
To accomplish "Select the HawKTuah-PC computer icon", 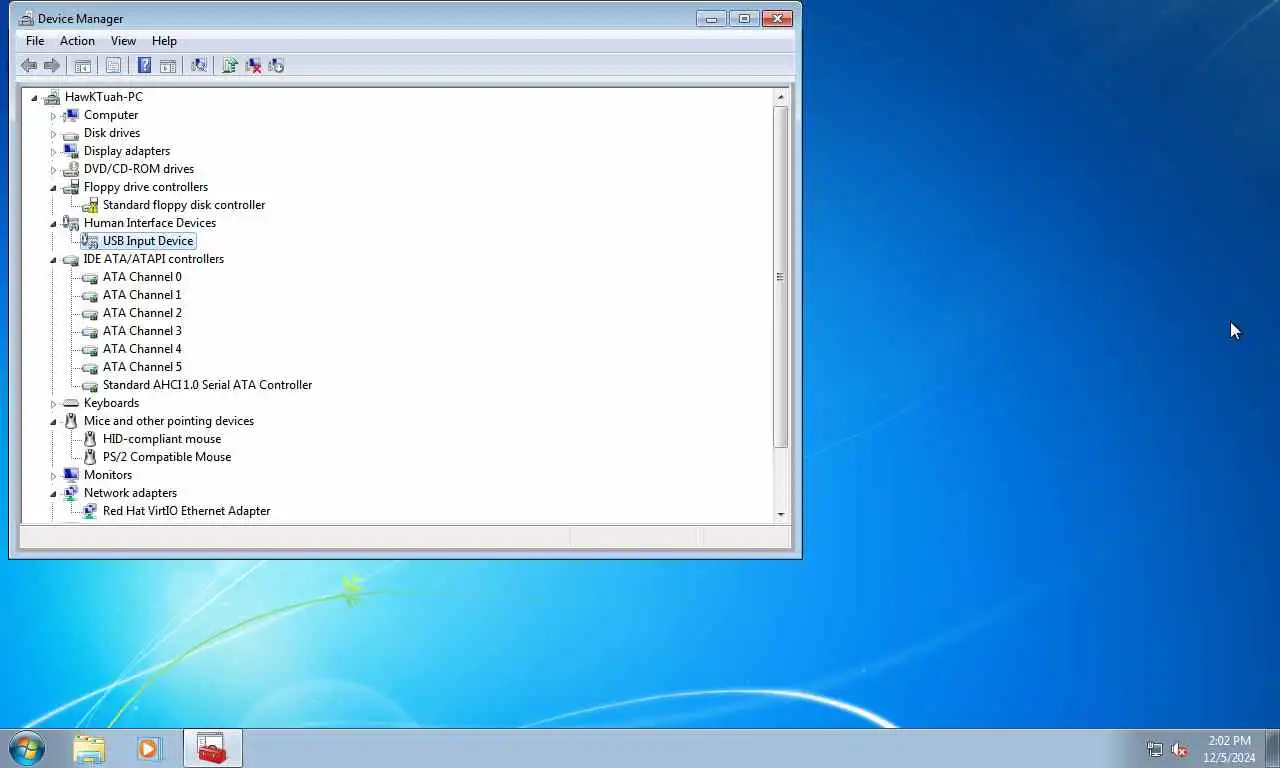I will [52, 97].
